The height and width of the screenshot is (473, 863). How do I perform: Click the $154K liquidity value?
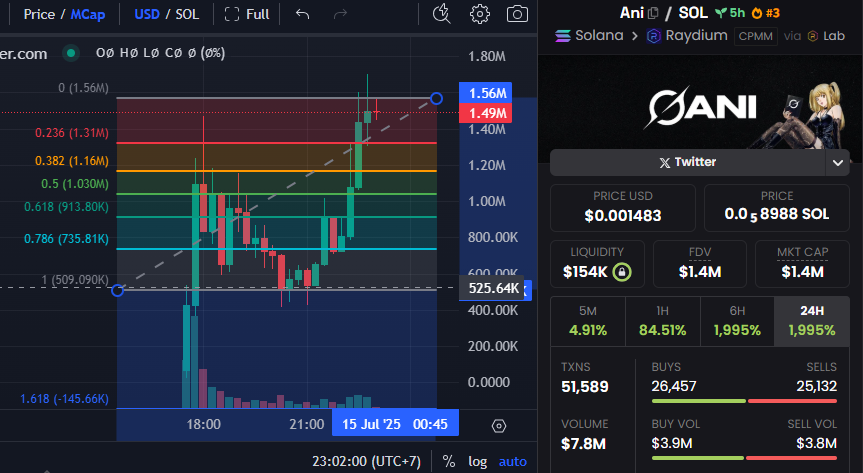coord(585,272)
